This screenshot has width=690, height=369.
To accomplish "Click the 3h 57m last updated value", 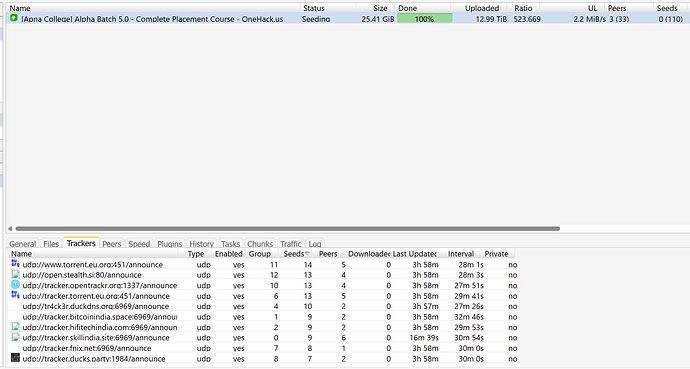I will (425, 306).
